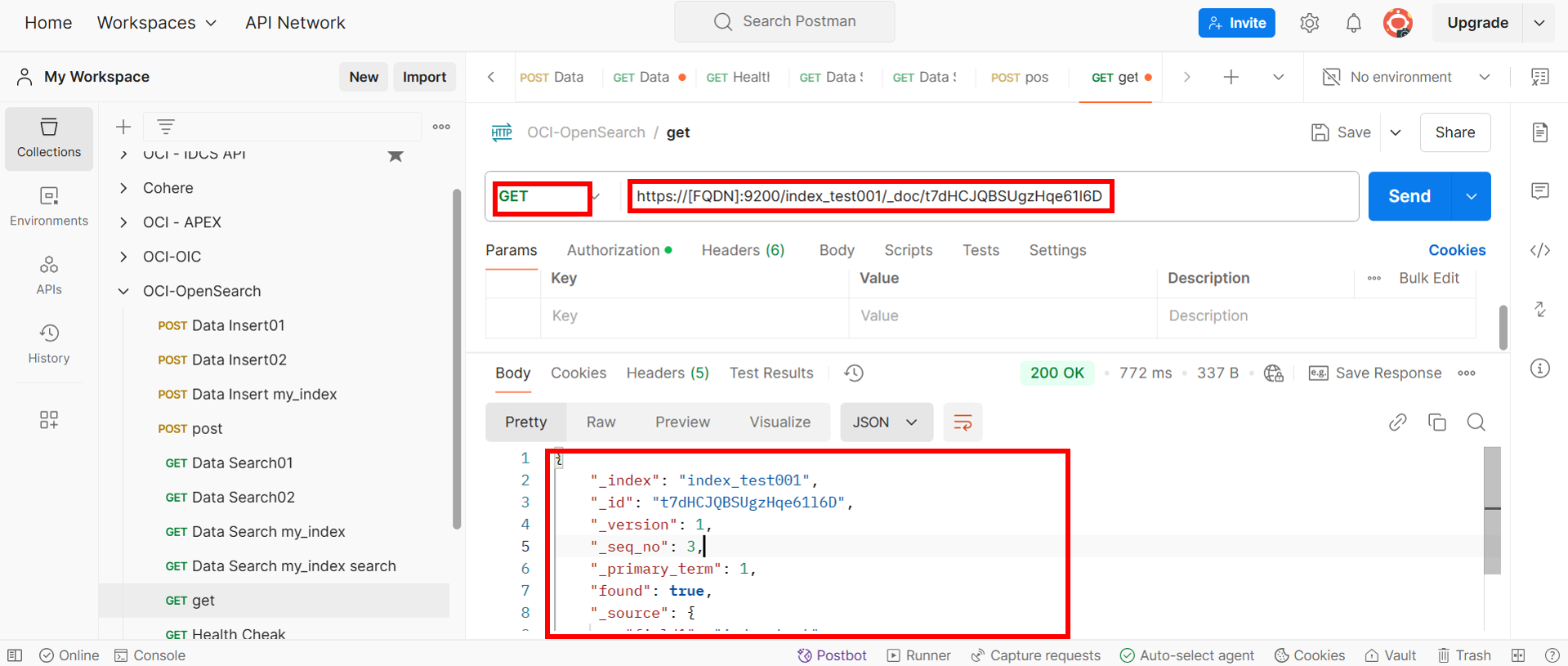Open the Comments icon in right sidebar
The width and height of the screenshot is (1568, 666).
1539,191
